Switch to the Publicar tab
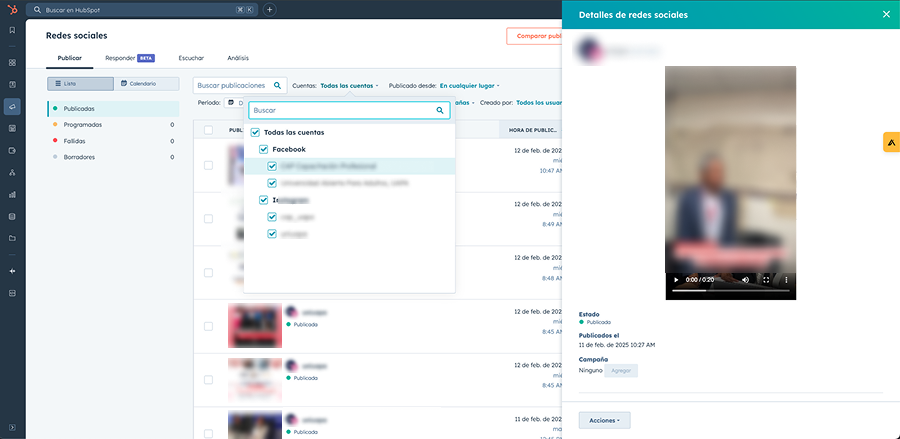Image resolution: width=900 pixels, height=439 pixels. (x=69, y=58)
